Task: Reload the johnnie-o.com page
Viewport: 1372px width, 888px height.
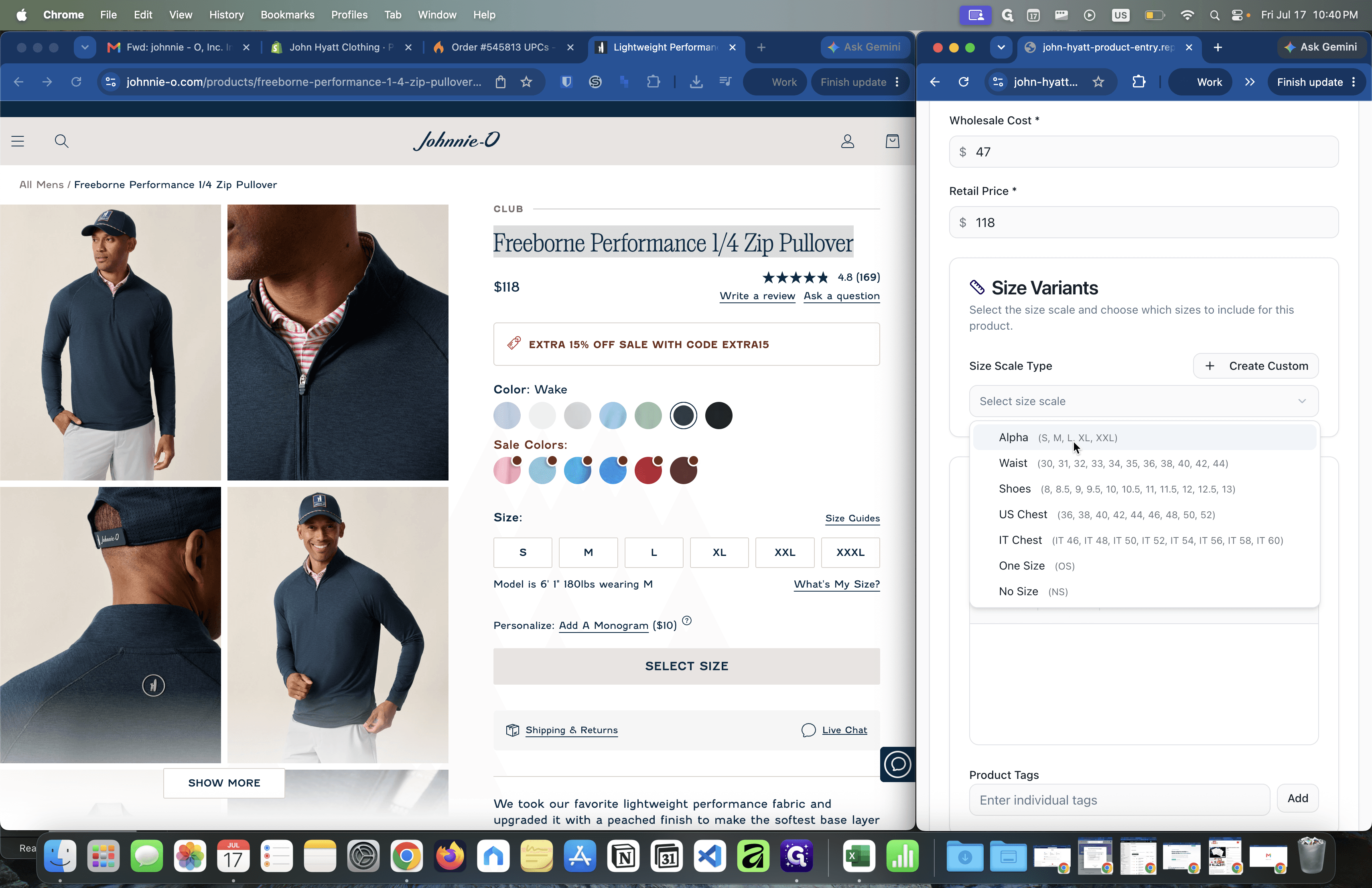Action: point(76,82)
